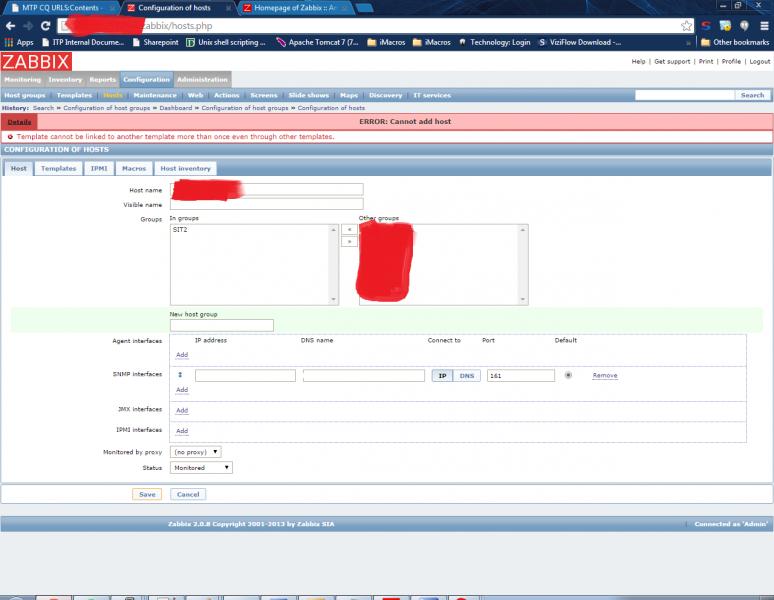
Task: Toggle SNMP connect-to option to DNS
Action: [467, 375]
